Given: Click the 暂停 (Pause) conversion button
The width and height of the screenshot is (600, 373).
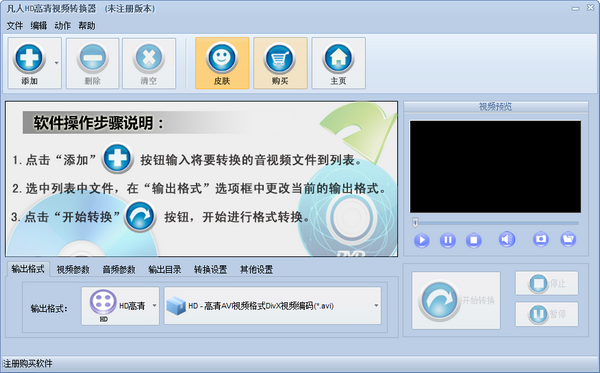Looking at the screenshot, I should [547, 314].
